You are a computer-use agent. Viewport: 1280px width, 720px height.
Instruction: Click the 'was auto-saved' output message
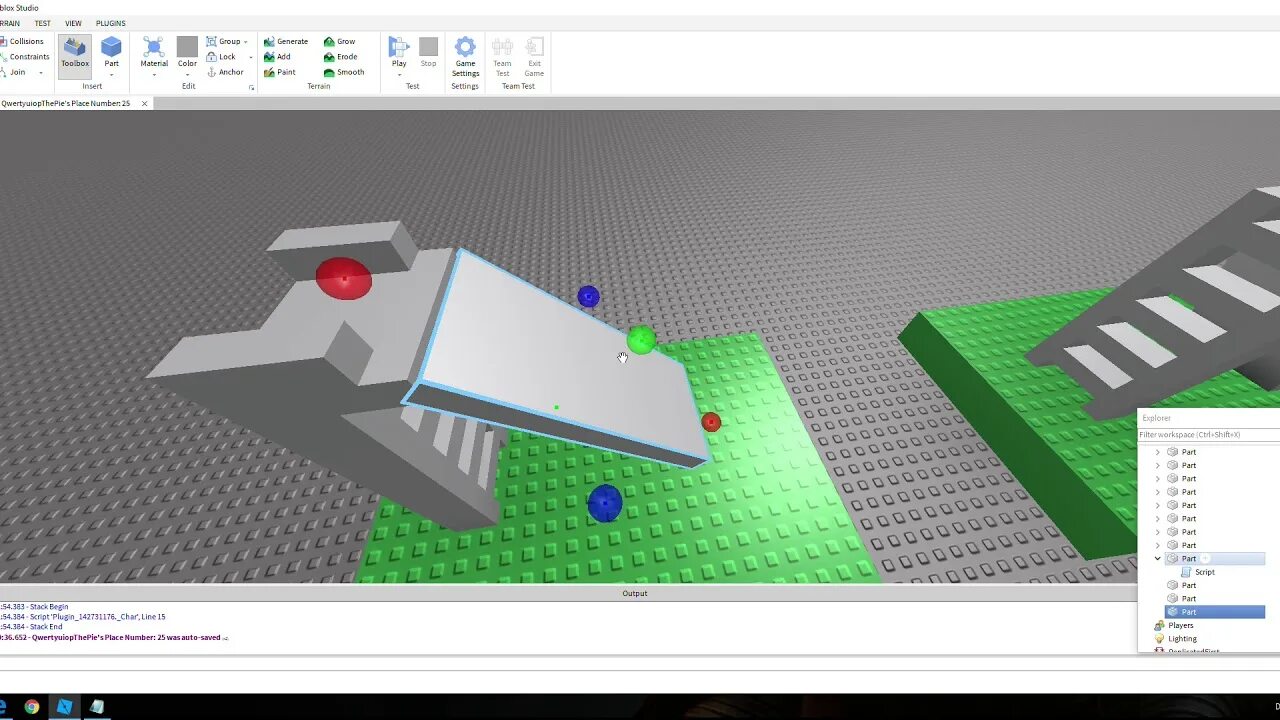[x=114, y=637]
